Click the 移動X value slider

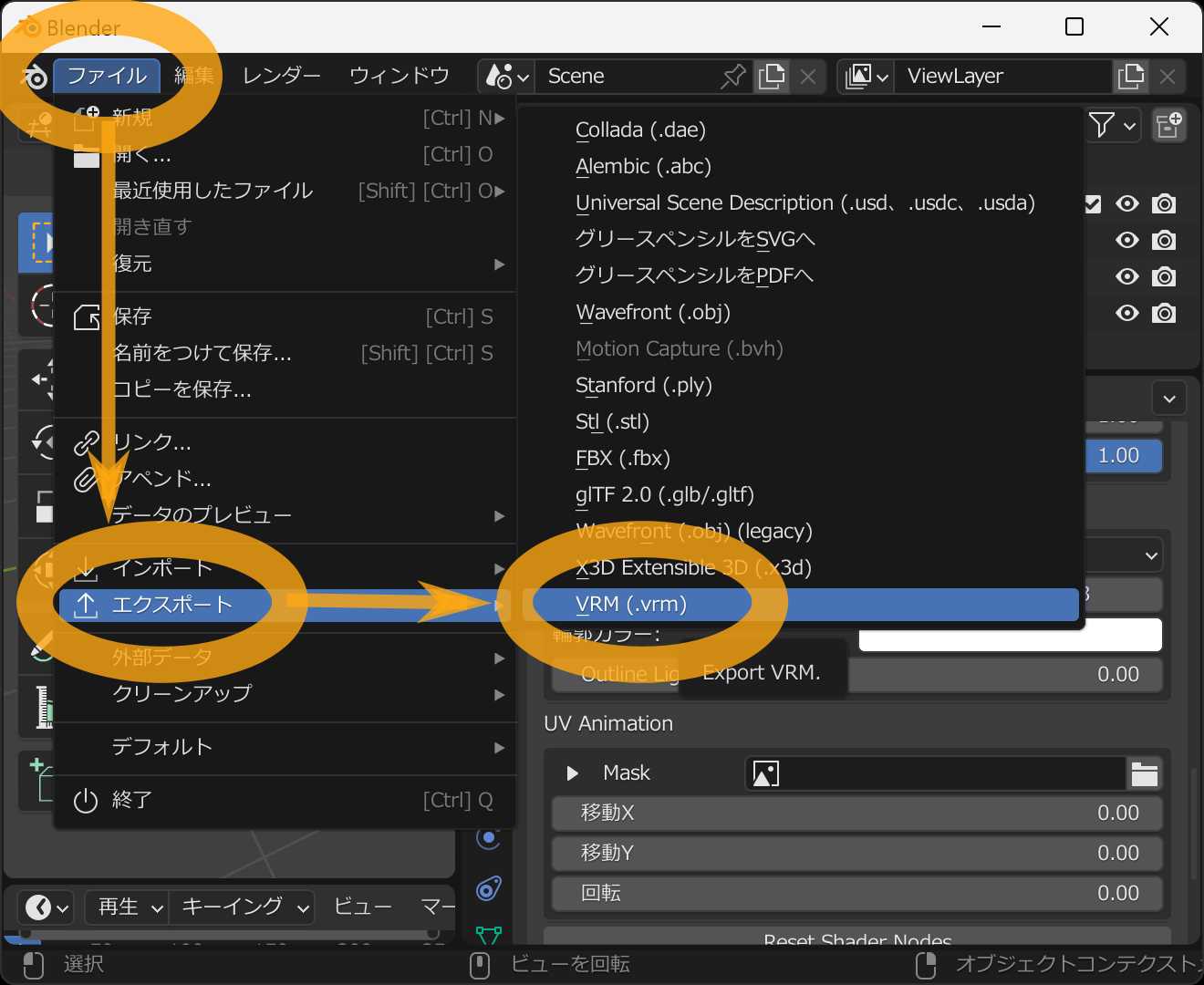pos(857,814)
